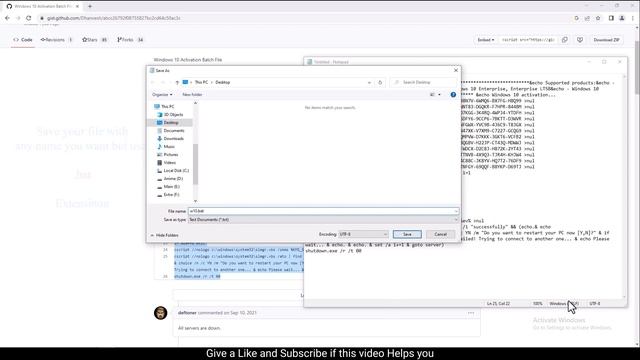
Task: Click the browser address bar URL
Action: point(113,18)
